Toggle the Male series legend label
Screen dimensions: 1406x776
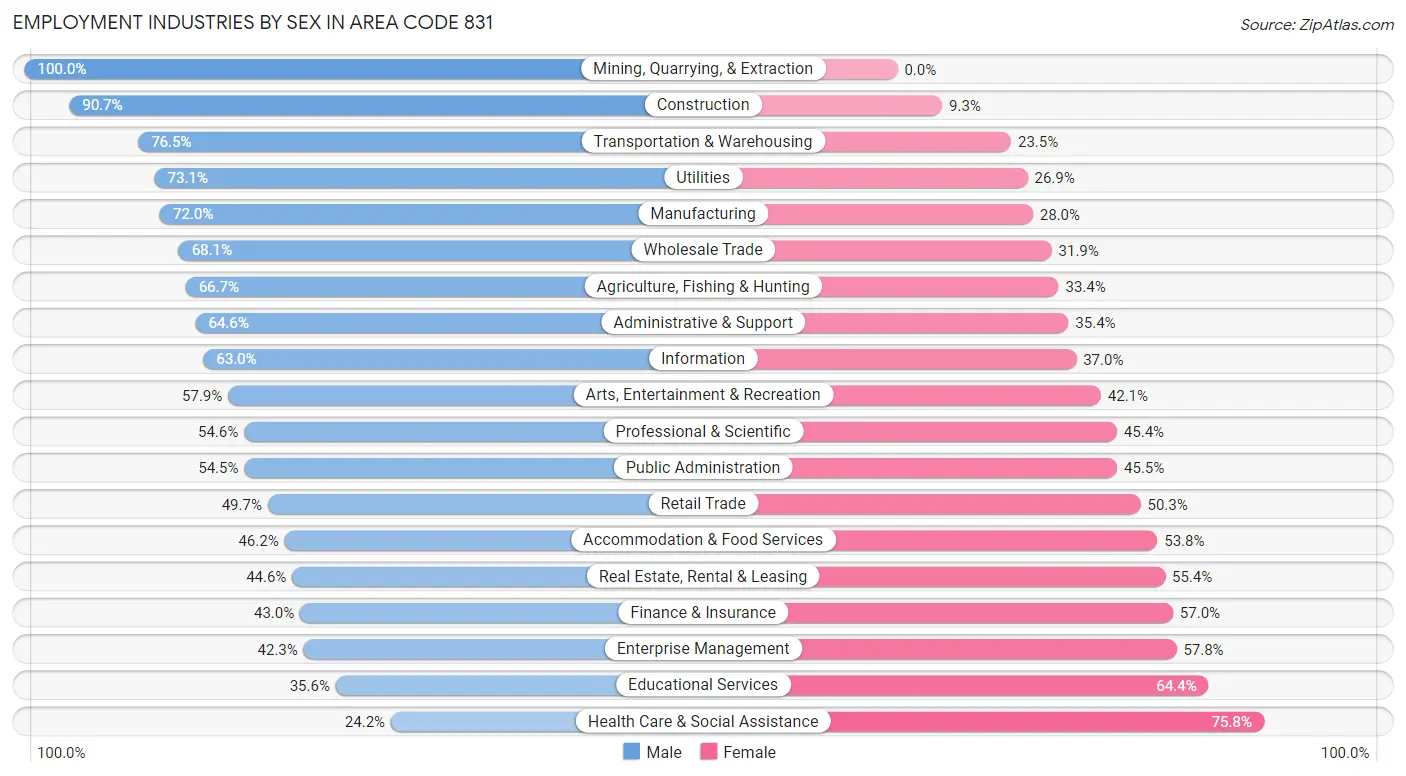click(x=664, y=752)
